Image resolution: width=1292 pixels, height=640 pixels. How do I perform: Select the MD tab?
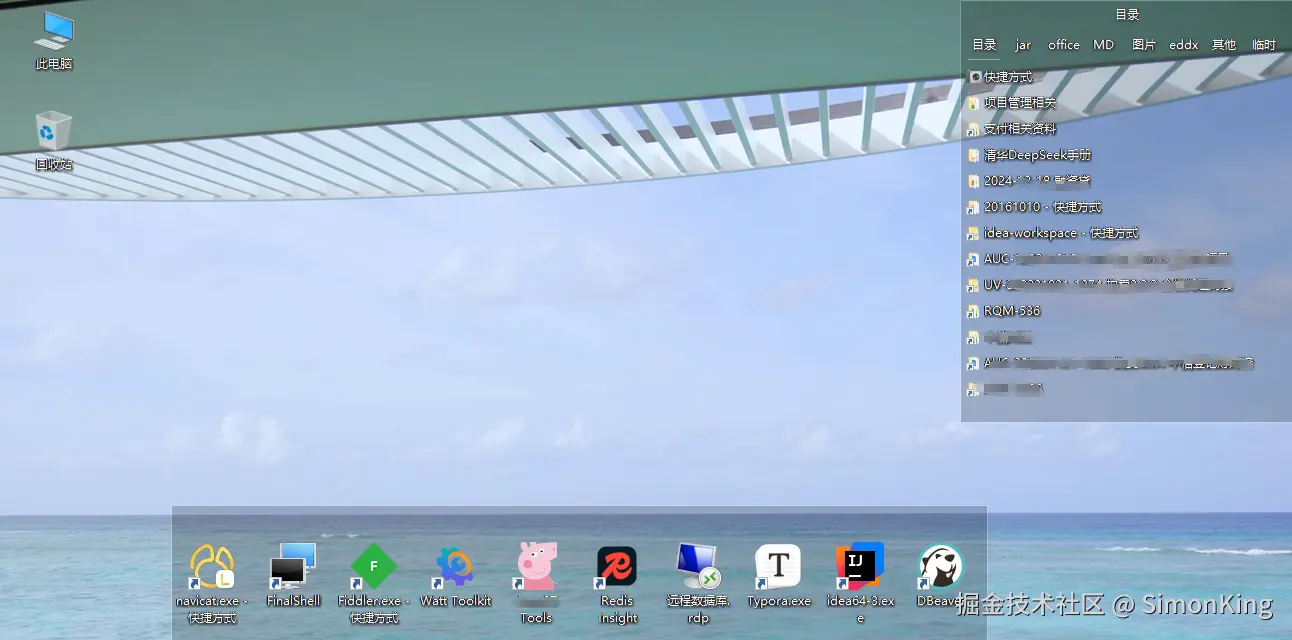tap(1104, 45)
